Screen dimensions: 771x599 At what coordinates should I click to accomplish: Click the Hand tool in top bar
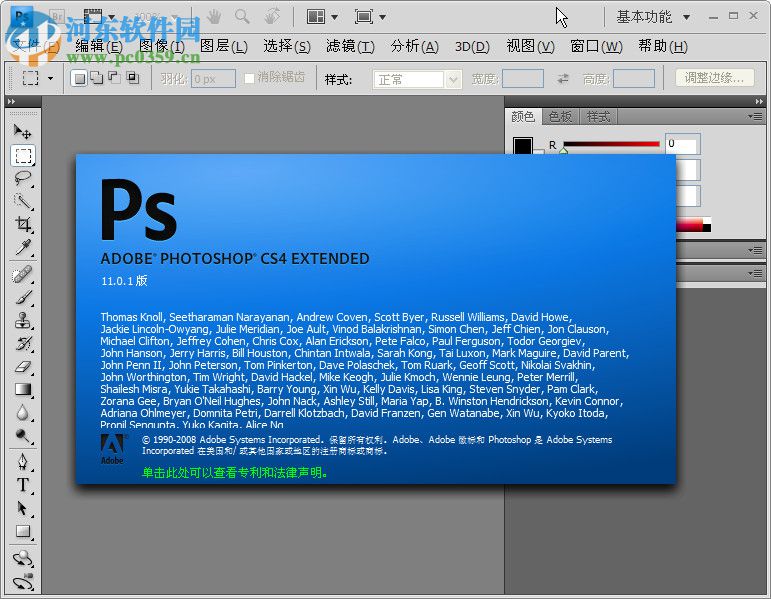tap(214, 17)
